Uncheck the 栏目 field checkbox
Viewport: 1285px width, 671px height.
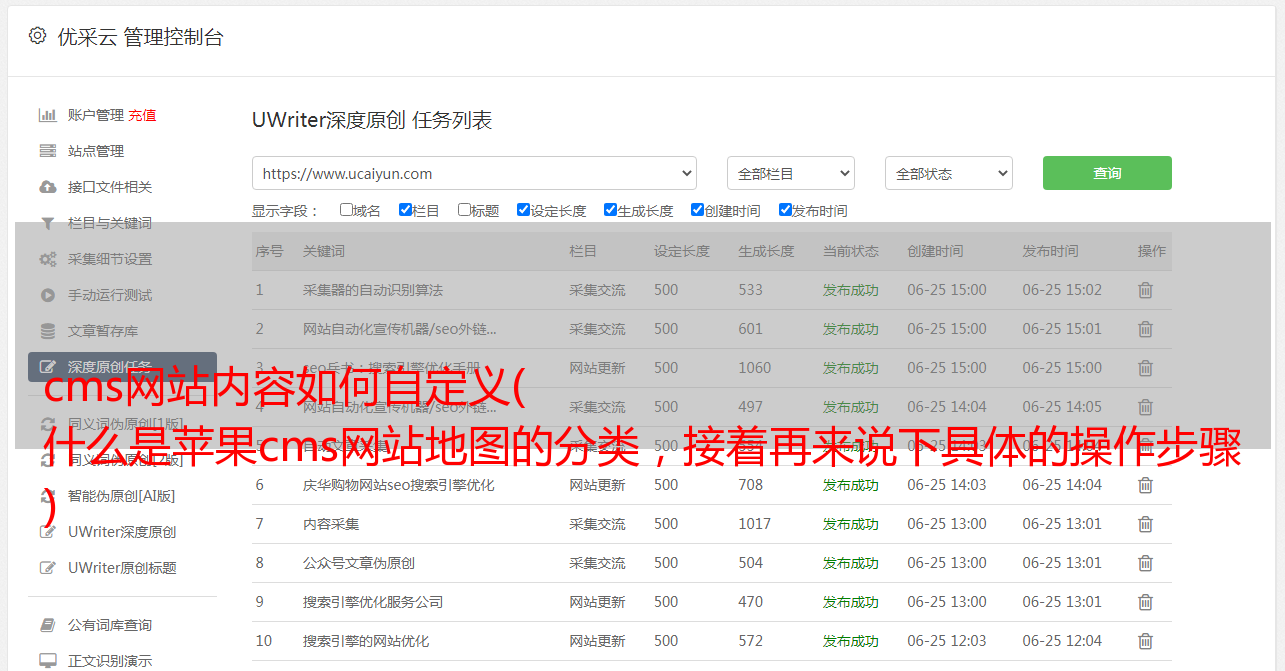click(405, 210)
